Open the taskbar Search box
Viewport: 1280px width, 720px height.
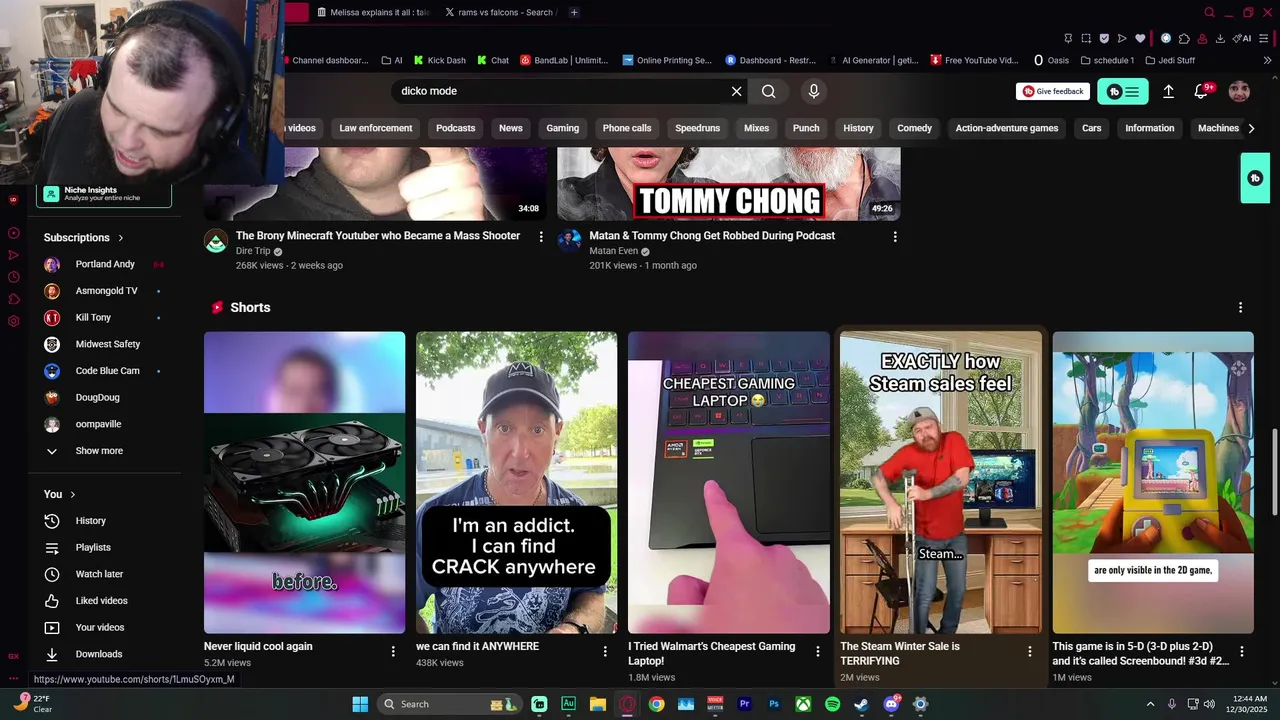pos(450,704)
